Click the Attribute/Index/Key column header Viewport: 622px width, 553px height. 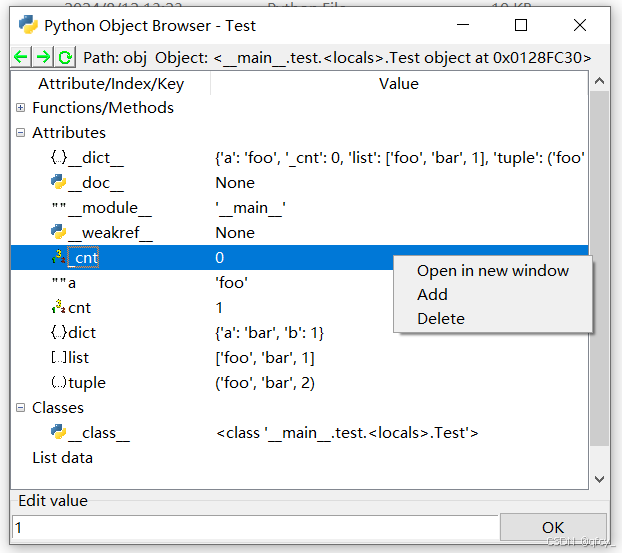point(111,84)
